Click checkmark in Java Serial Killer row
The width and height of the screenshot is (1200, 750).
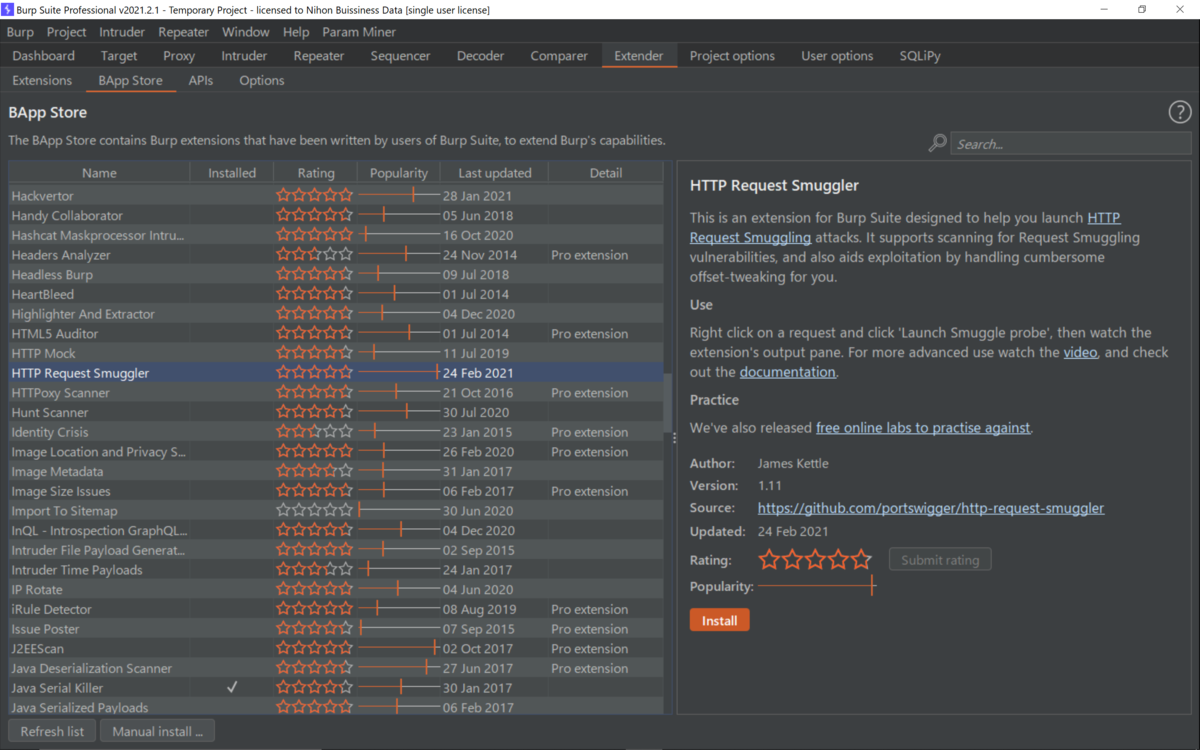[x=232, y=688]
